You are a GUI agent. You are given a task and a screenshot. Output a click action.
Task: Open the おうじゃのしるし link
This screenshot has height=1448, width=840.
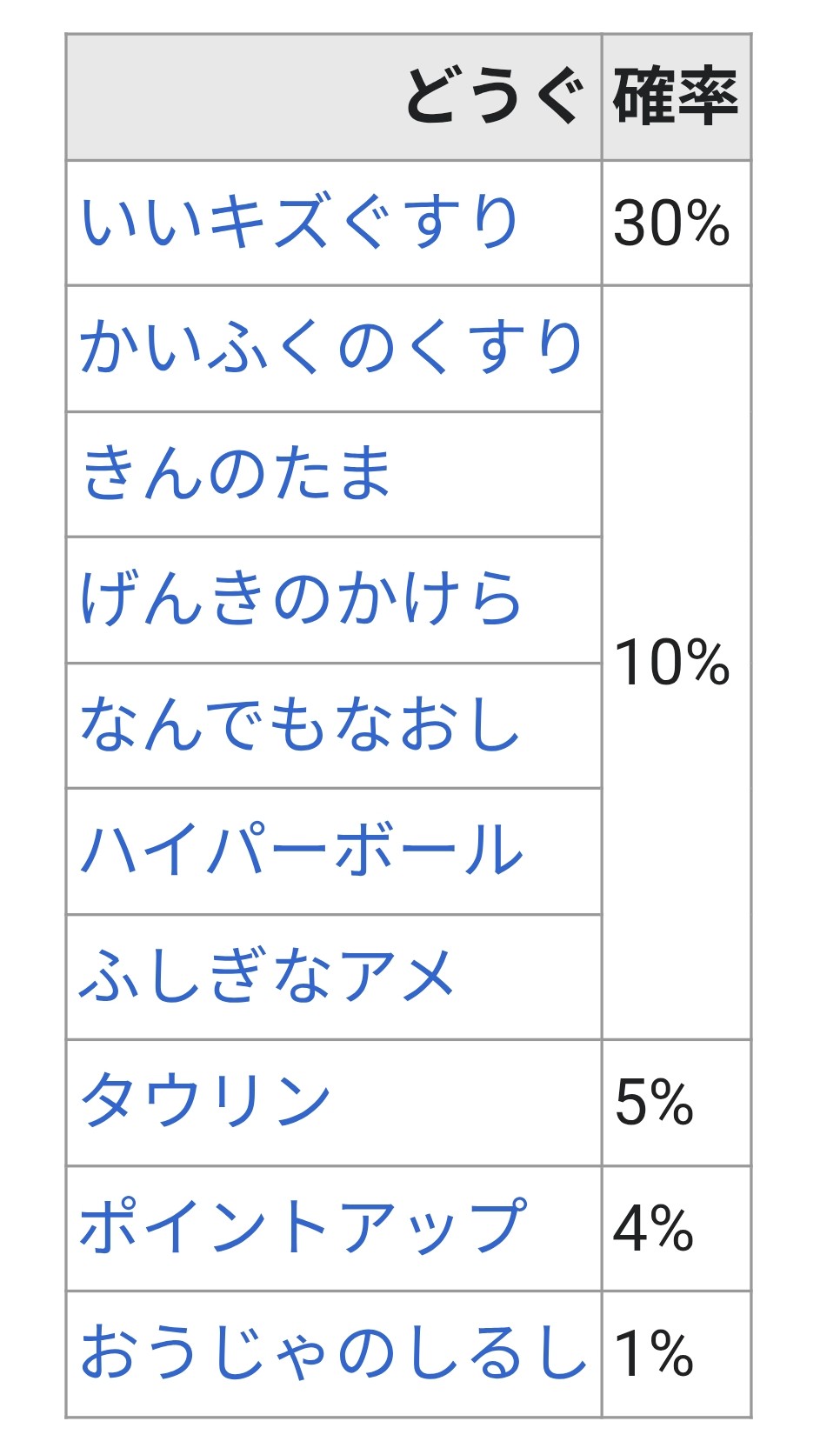coord(333,1353)
